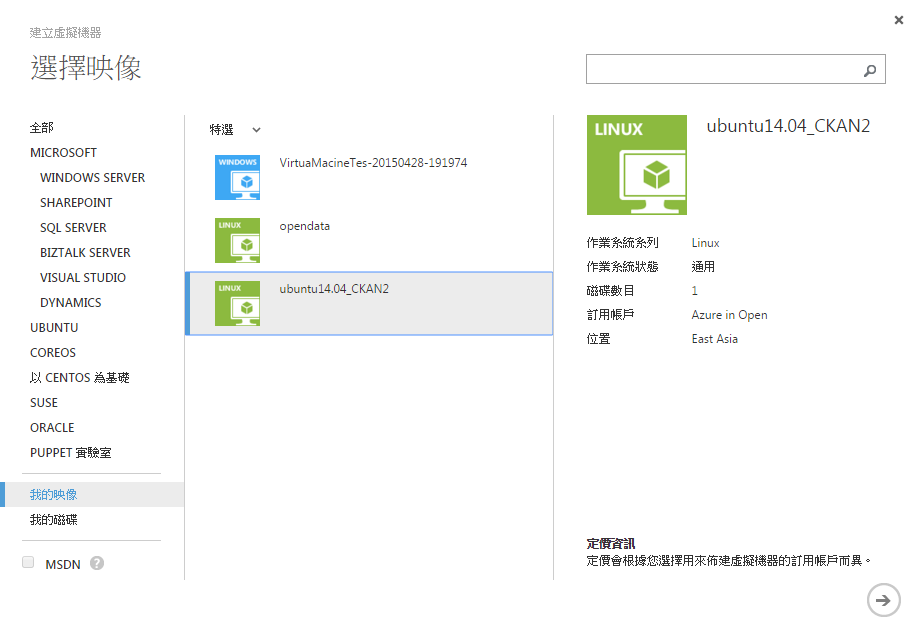
Task: Enable the MSDN checkbox
Action: pyautogui.click(x=28, y=563)
